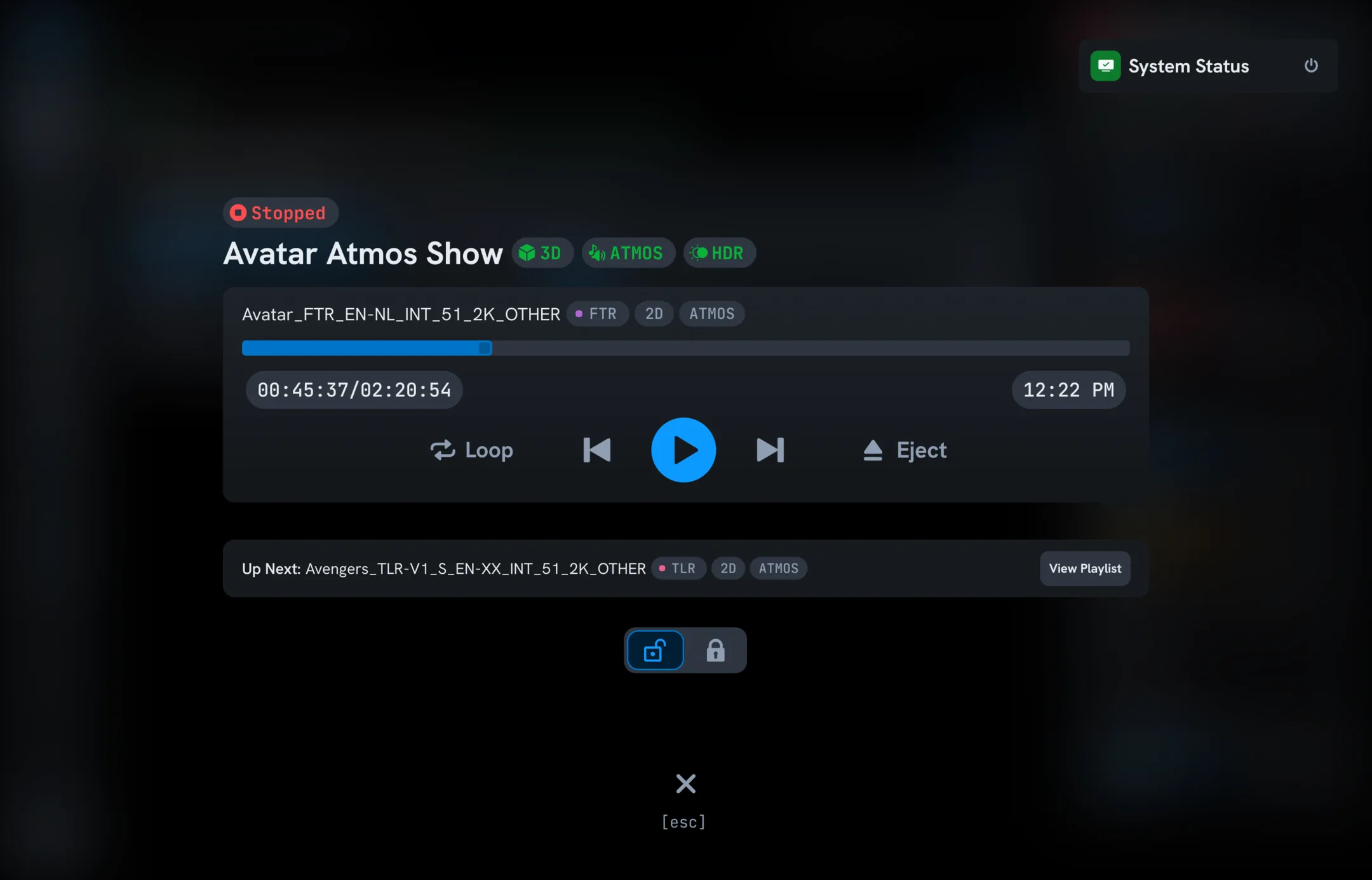Click the 3D format badge
1372x880 pixels.
click(542, 253)
